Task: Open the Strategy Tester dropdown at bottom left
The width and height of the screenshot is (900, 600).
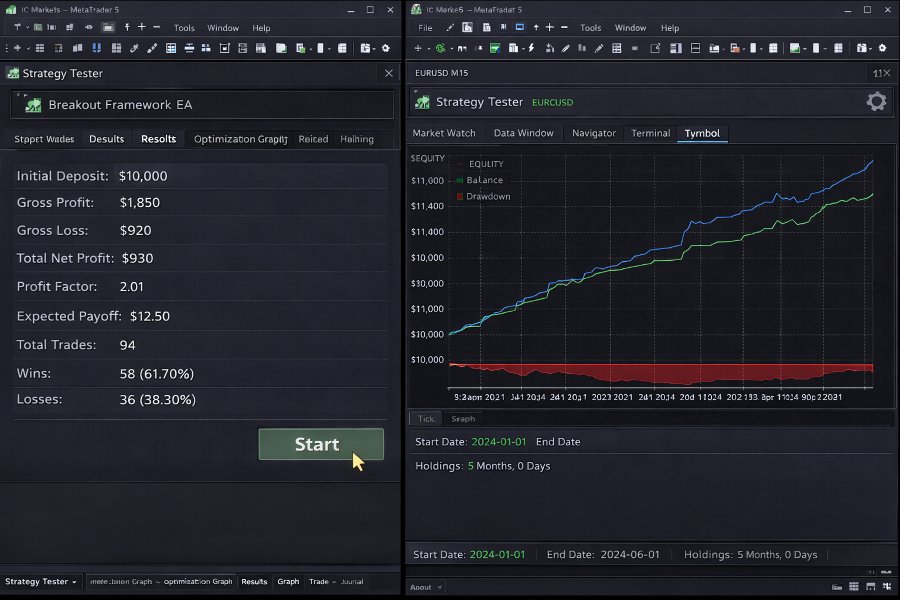Action: [40, 581]
